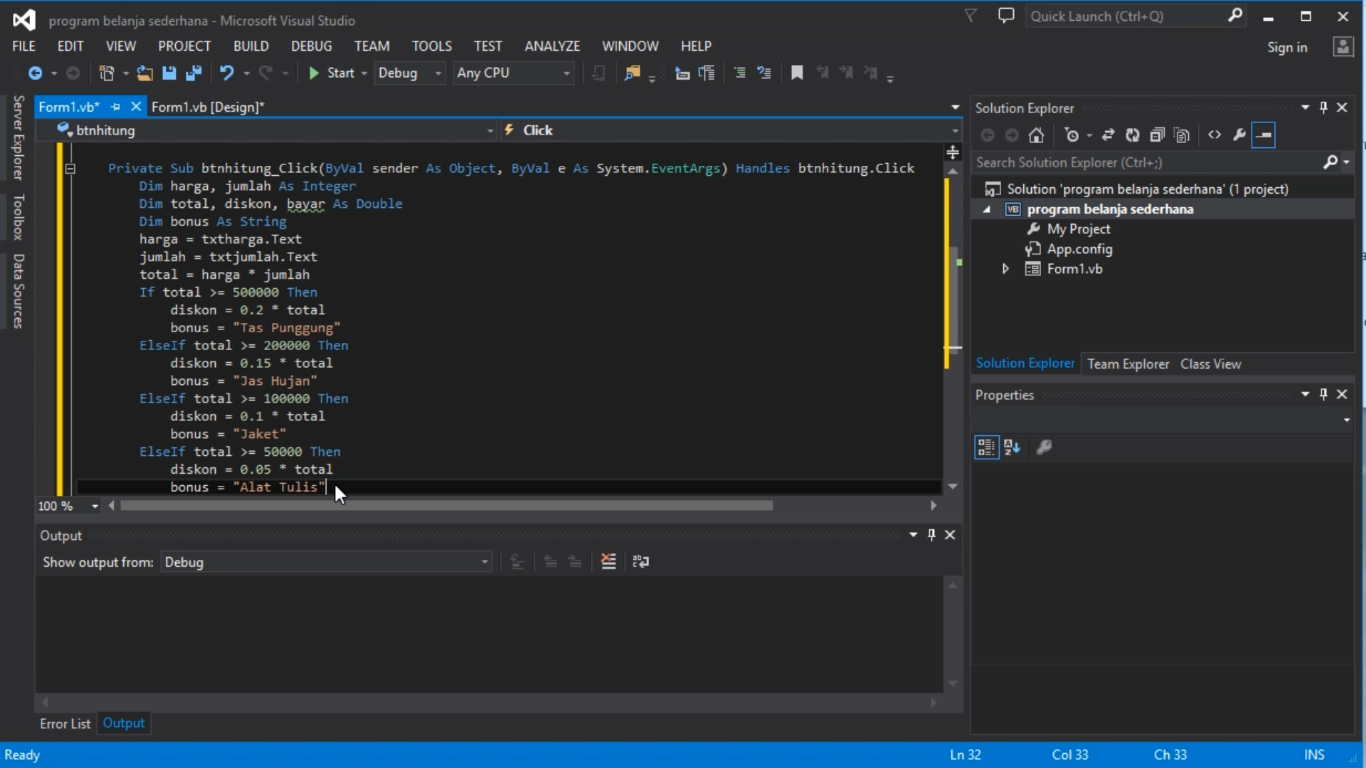This screenshot has width=1366, height=768.
Task: Switch to the Error List tab
Action: coord(65,723)
